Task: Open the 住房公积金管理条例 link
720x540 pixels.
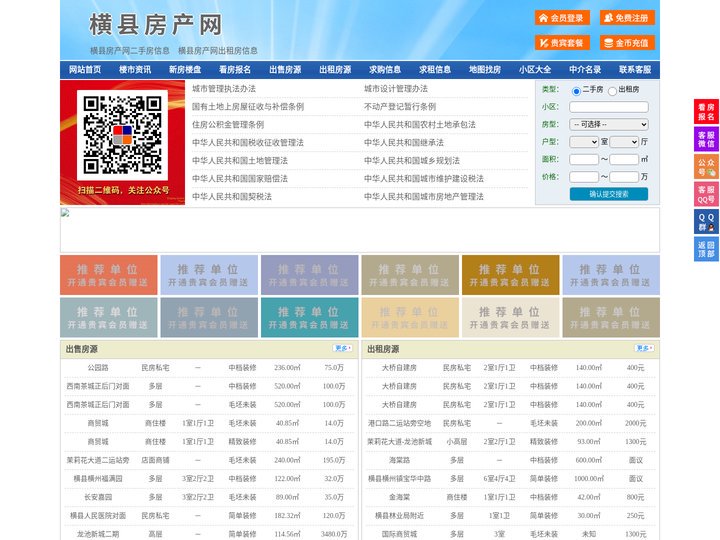Action: [228, 124]
